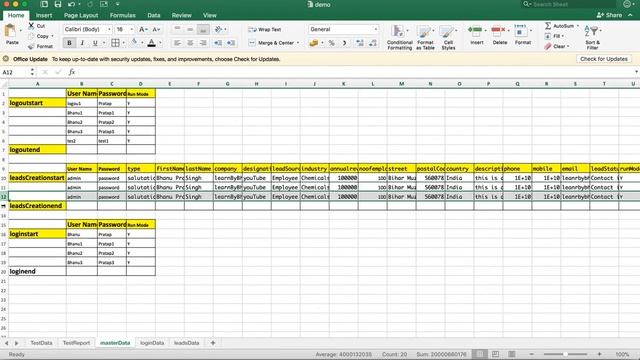Viewport: 640px width, 360px height.
Task: Open the text Orientation tool
Action: point(219,29)
